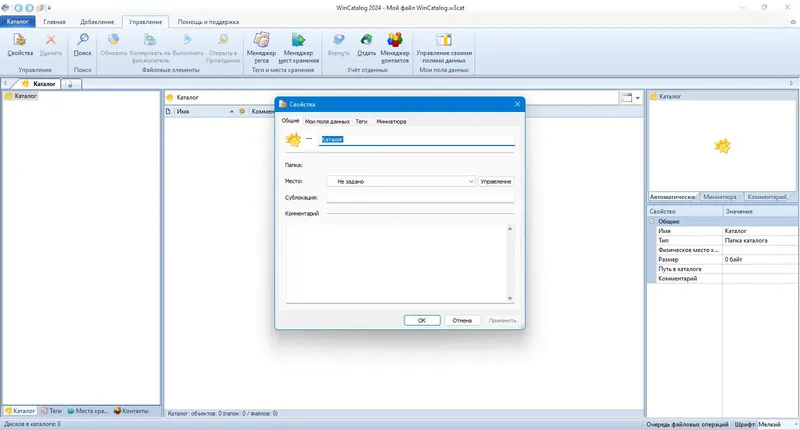Switch to the Места хра... bottom tab
Viewport: 800px width, 430px height.
[88, 411]
